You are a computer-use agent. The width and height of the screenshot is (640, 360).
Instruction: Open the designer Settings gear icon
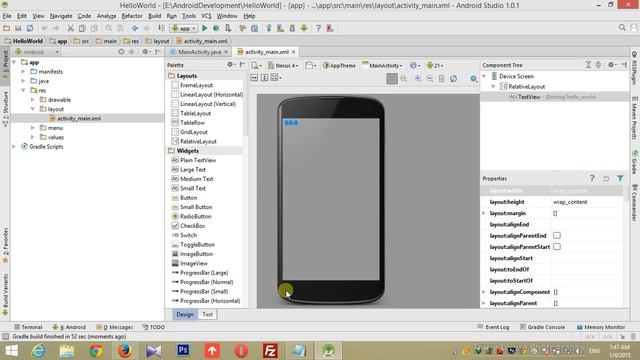tap(473, 78)
